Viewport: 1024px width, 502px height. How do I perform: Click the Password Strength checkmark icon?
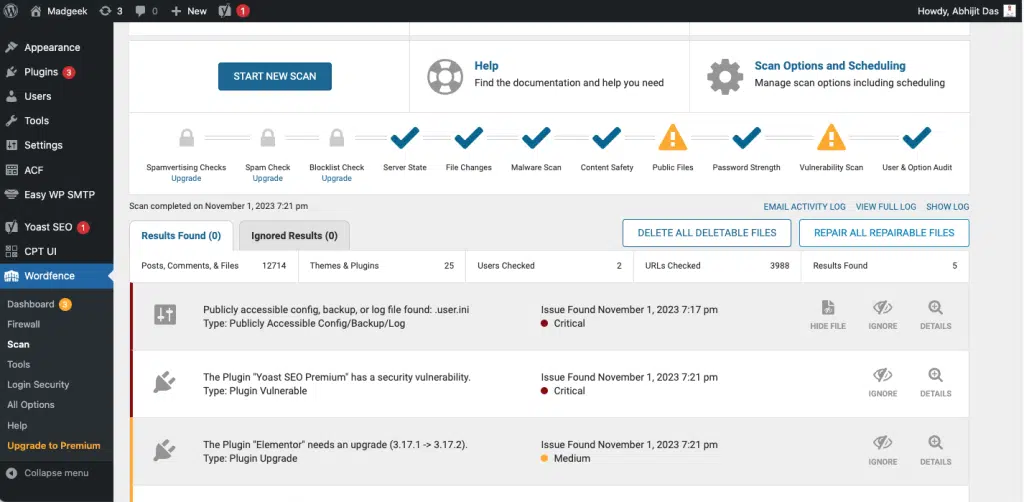point(746,138)
